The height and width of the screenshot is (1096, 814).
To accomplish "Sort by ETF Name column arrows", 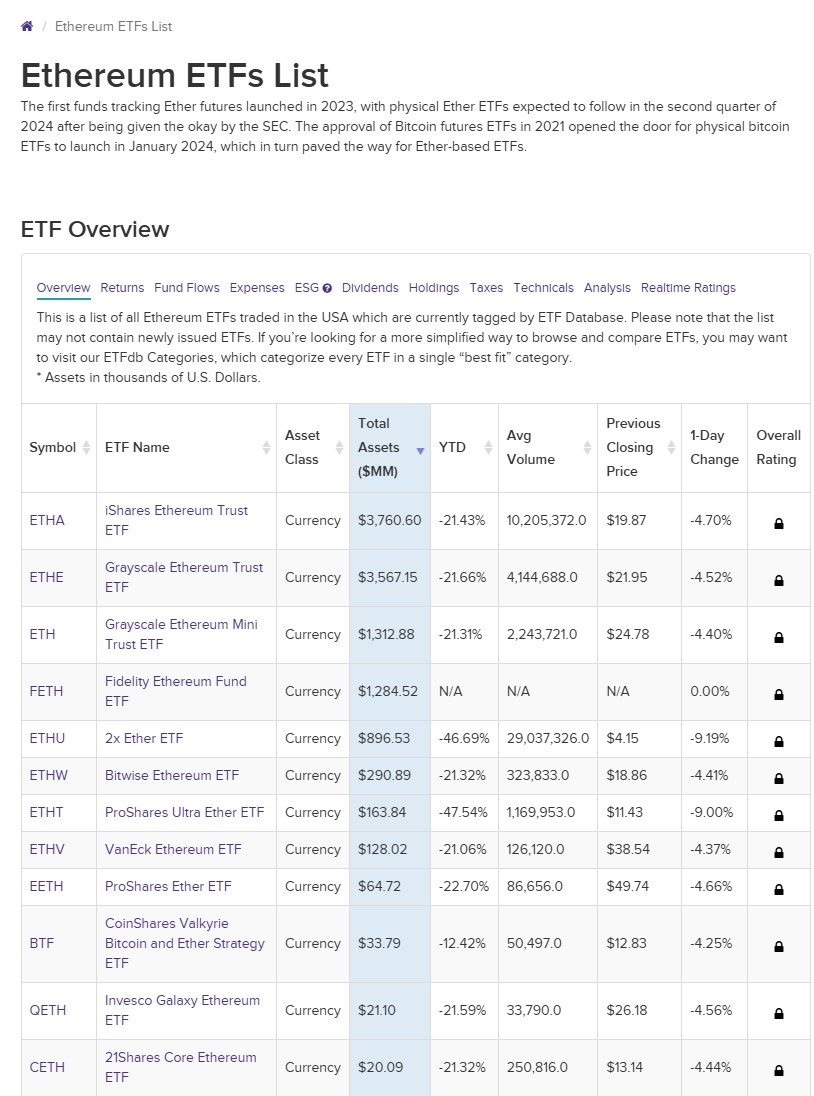I will pos(266,448).
